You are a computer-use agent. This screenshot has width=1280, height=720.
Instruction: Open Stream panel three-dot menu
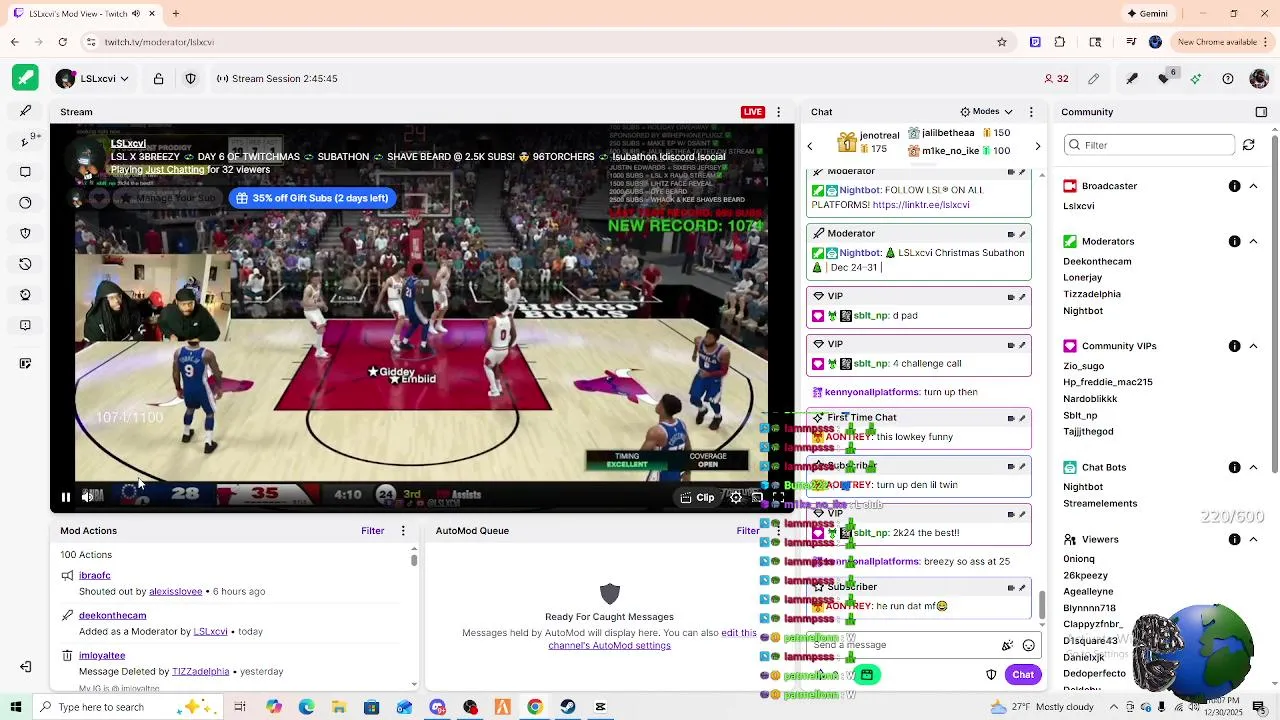pyautogui.click(x=778, y=112)
